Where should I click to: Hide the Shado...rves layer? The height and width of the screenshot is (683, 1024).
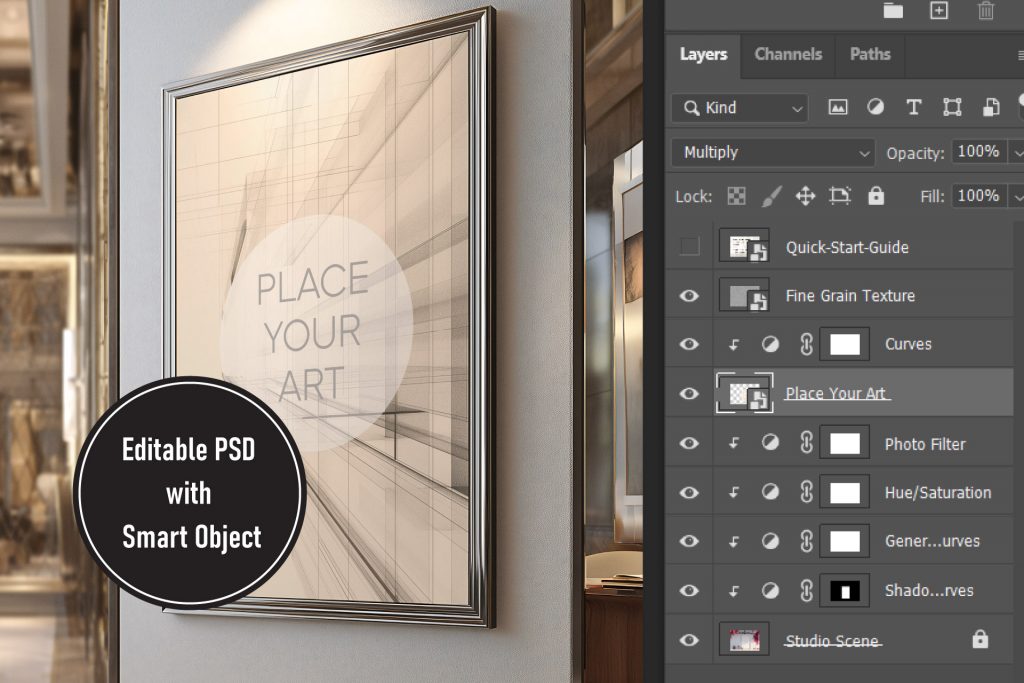click(689, 590)
